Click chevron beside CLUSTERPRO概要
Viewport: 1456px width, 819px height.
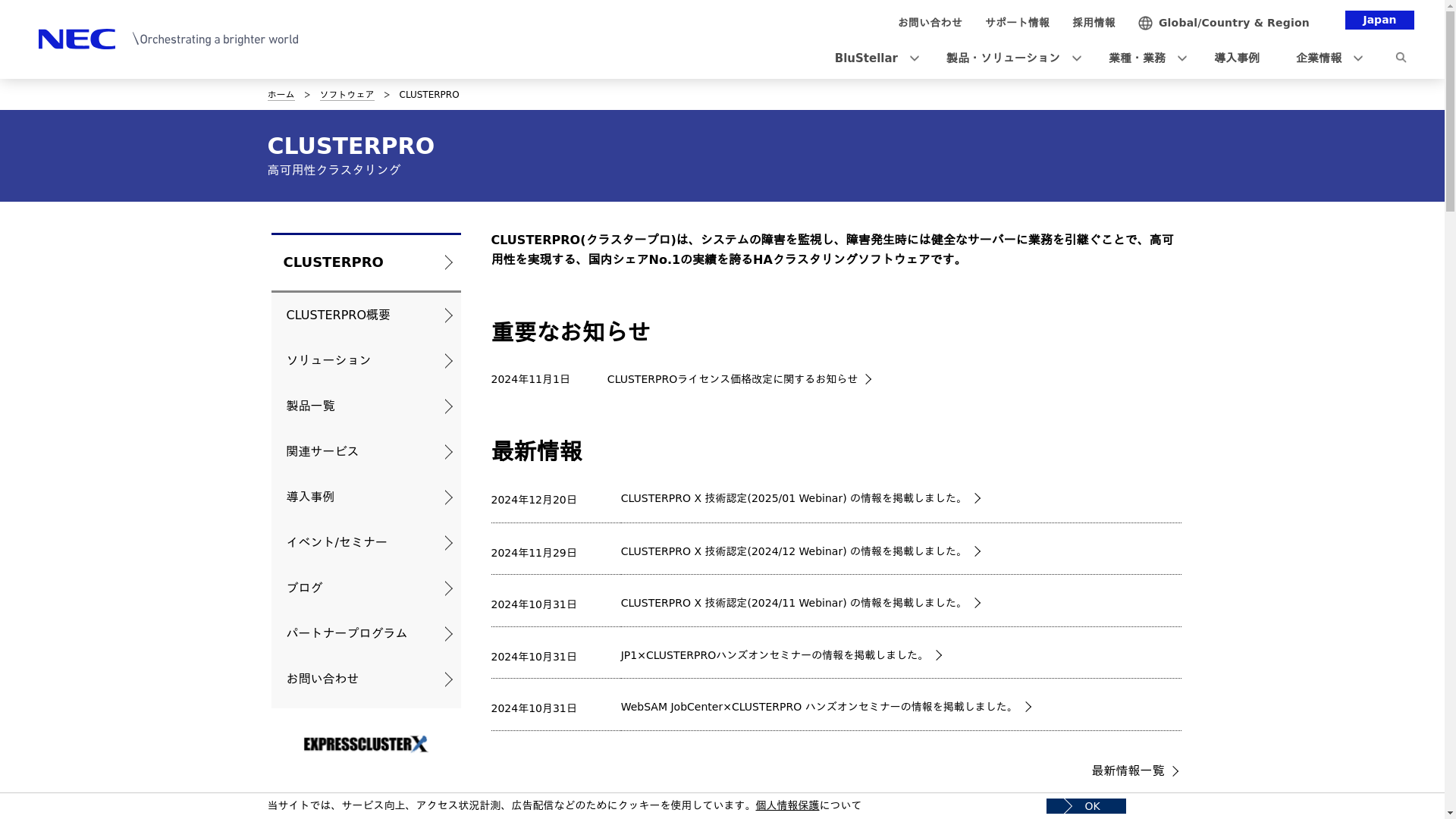point(448,315)
